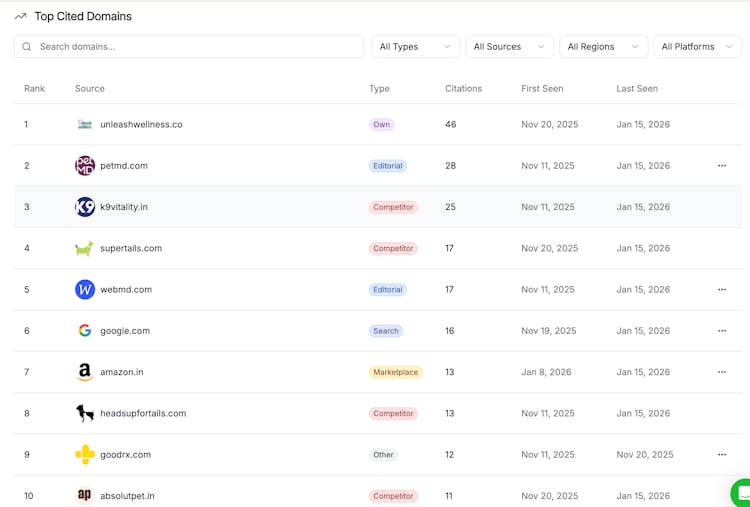Click the goodrx.com yellow plus icon
This screenshot has width=750, height=507.
pyautogui.click(x=85, y=455)
